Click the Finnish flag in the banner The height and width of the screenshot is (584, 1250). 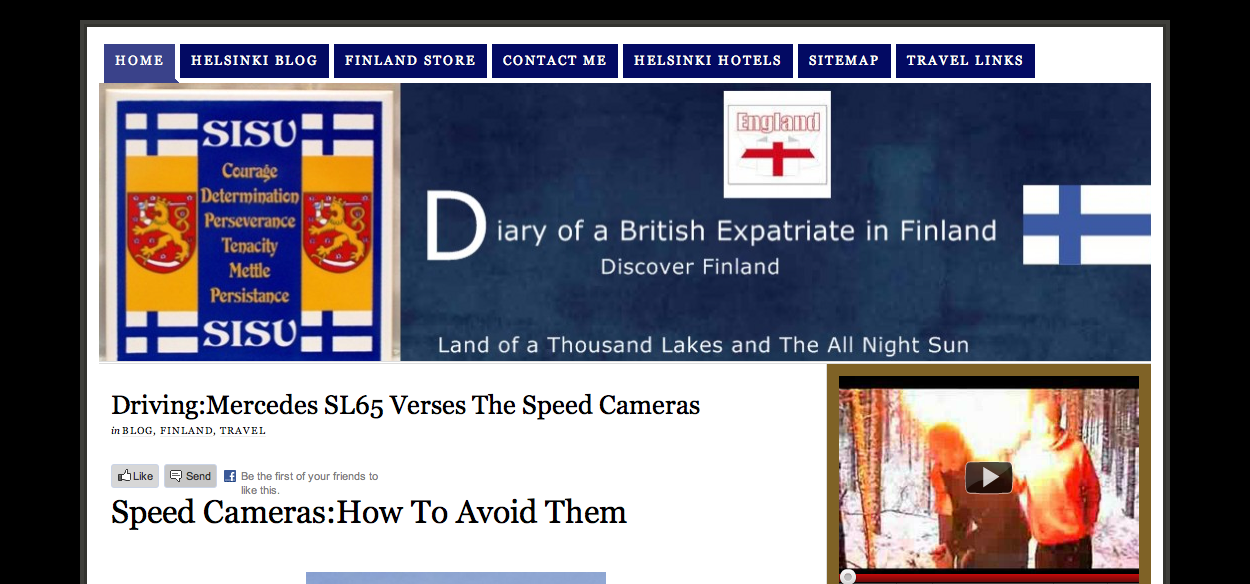point(1086,225)
